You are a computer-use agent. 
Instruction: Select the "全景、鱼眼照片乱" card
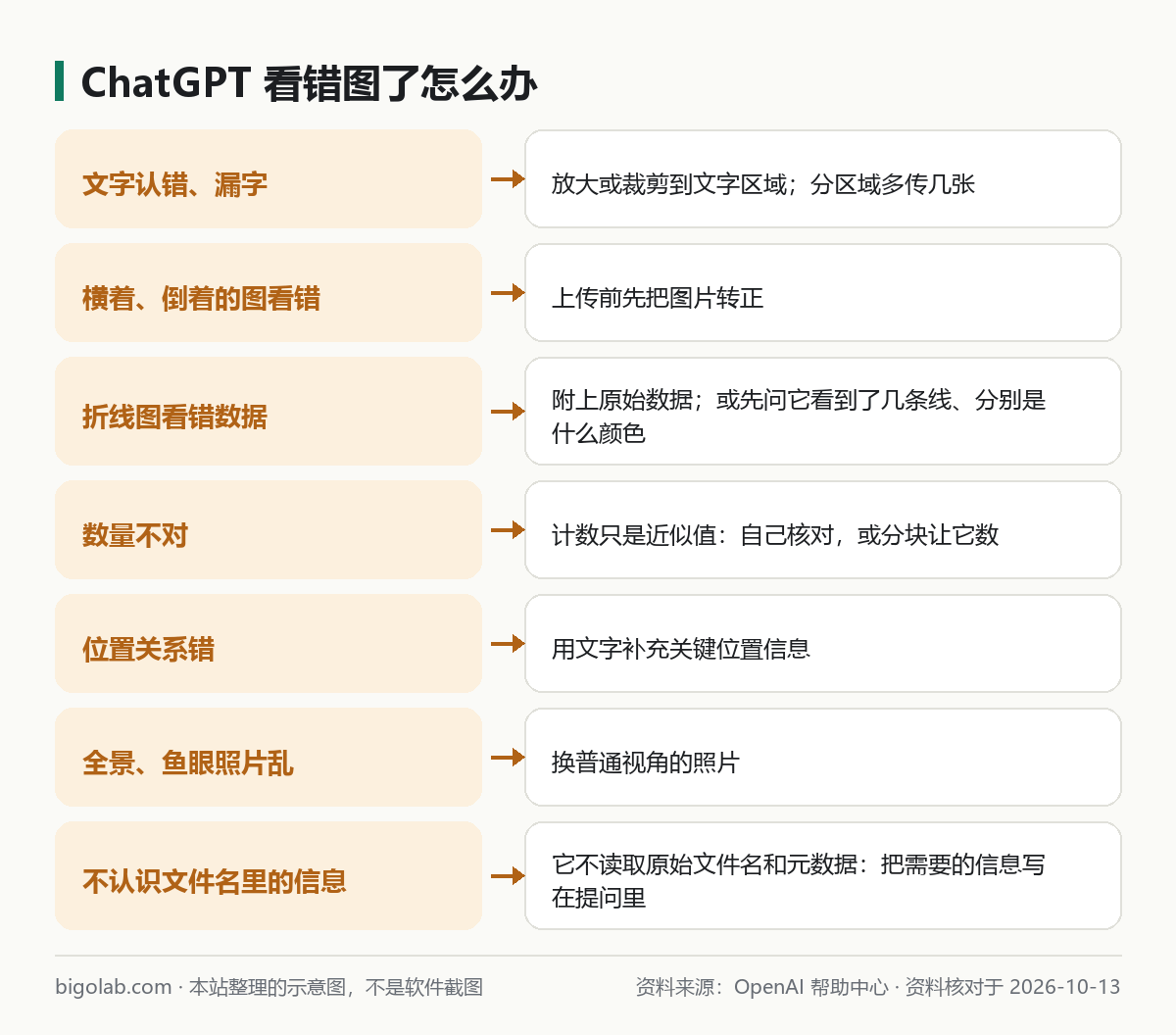(269, 757)
